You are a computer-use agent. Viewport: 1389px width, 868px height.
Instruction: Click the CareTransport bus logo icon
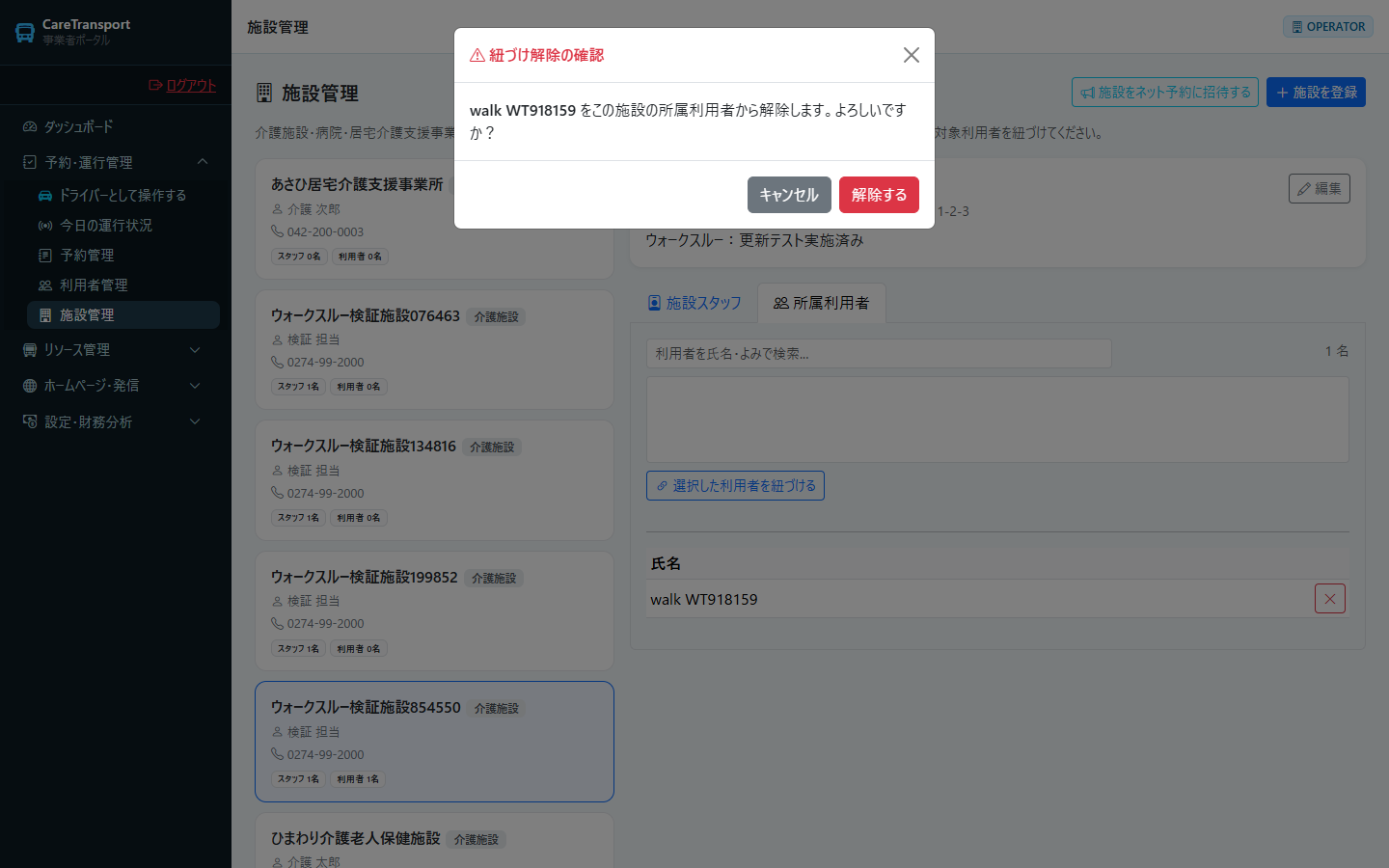[25, 33]
